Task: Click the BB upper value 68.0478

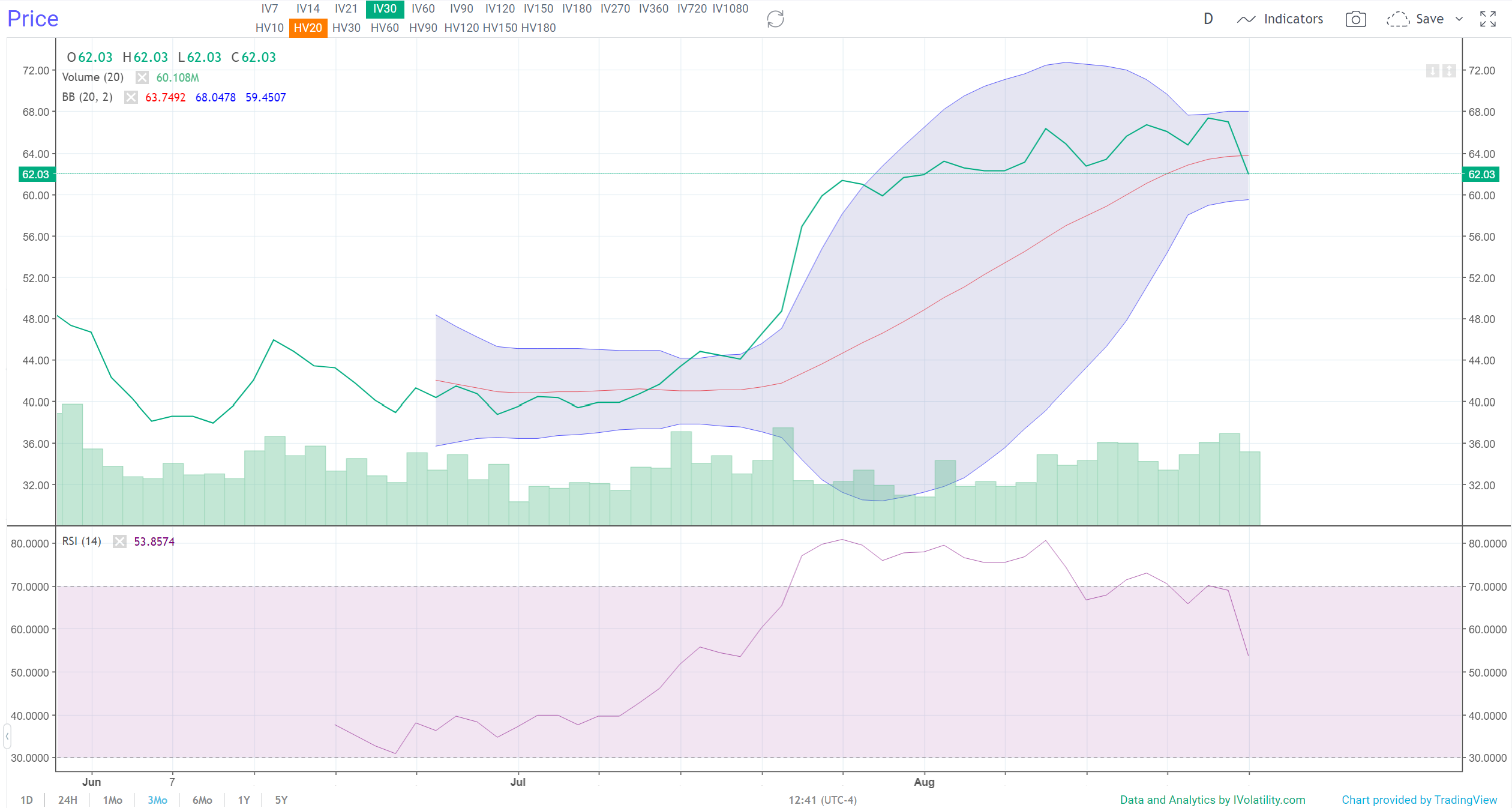Action: pos(215,98)
